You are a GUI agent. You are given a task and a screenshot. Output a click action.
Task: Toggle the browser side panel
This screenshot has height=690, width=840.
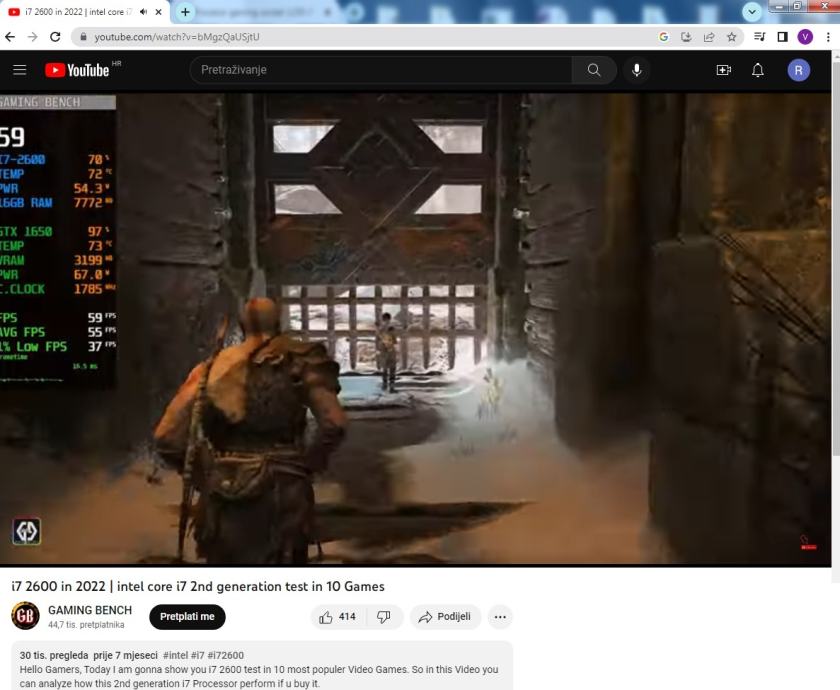[782, 36]
